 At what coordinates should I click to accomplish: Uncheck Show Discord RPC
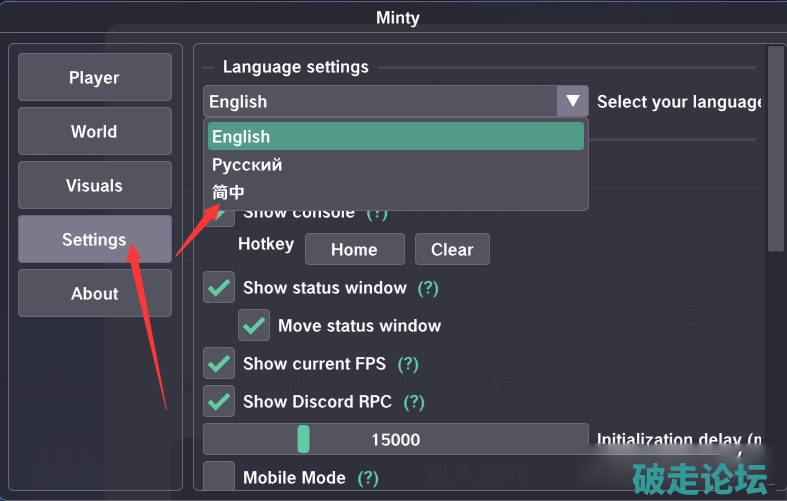219,402
